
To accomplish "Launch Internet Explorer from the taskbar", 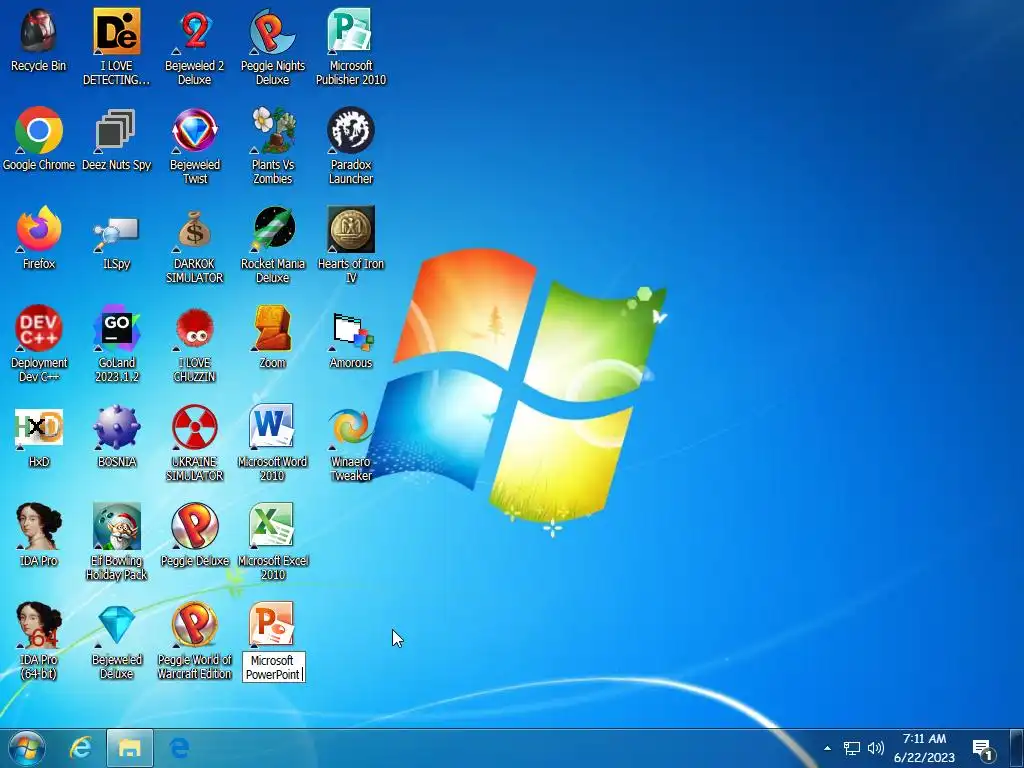I will (80, 748).
